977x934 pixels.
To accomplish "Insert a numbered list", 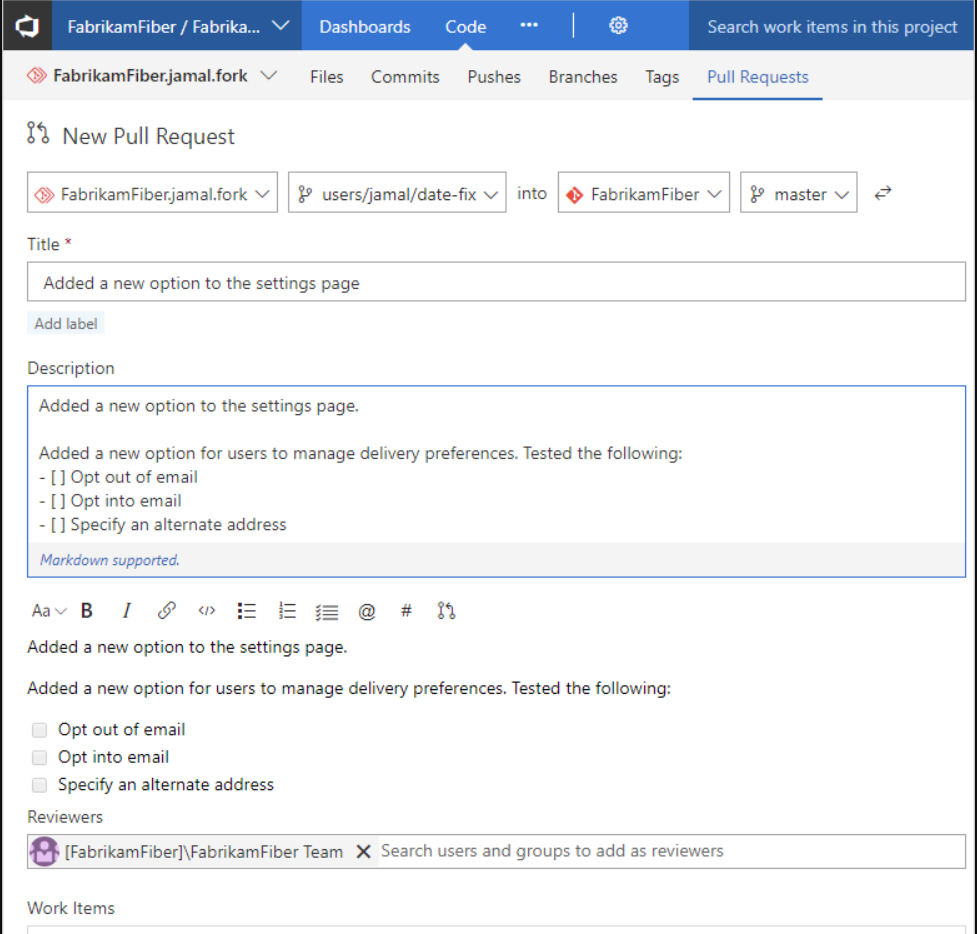I will click(286, 611).
